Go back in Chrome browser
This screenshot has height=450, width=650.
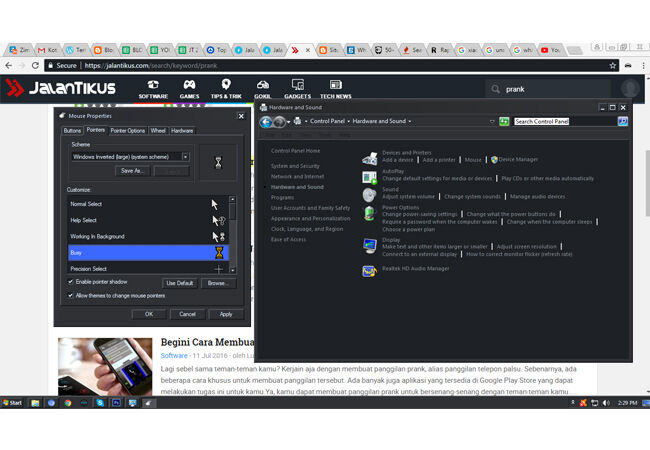click(x=9, y=65)
